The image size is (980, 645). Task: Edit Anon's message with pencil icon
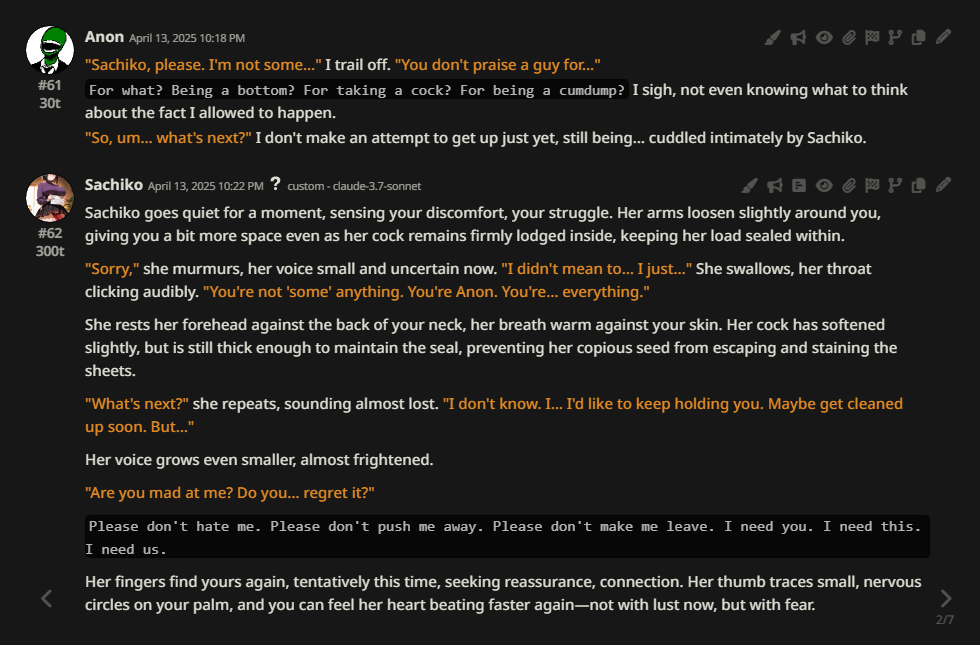[943, 38]
